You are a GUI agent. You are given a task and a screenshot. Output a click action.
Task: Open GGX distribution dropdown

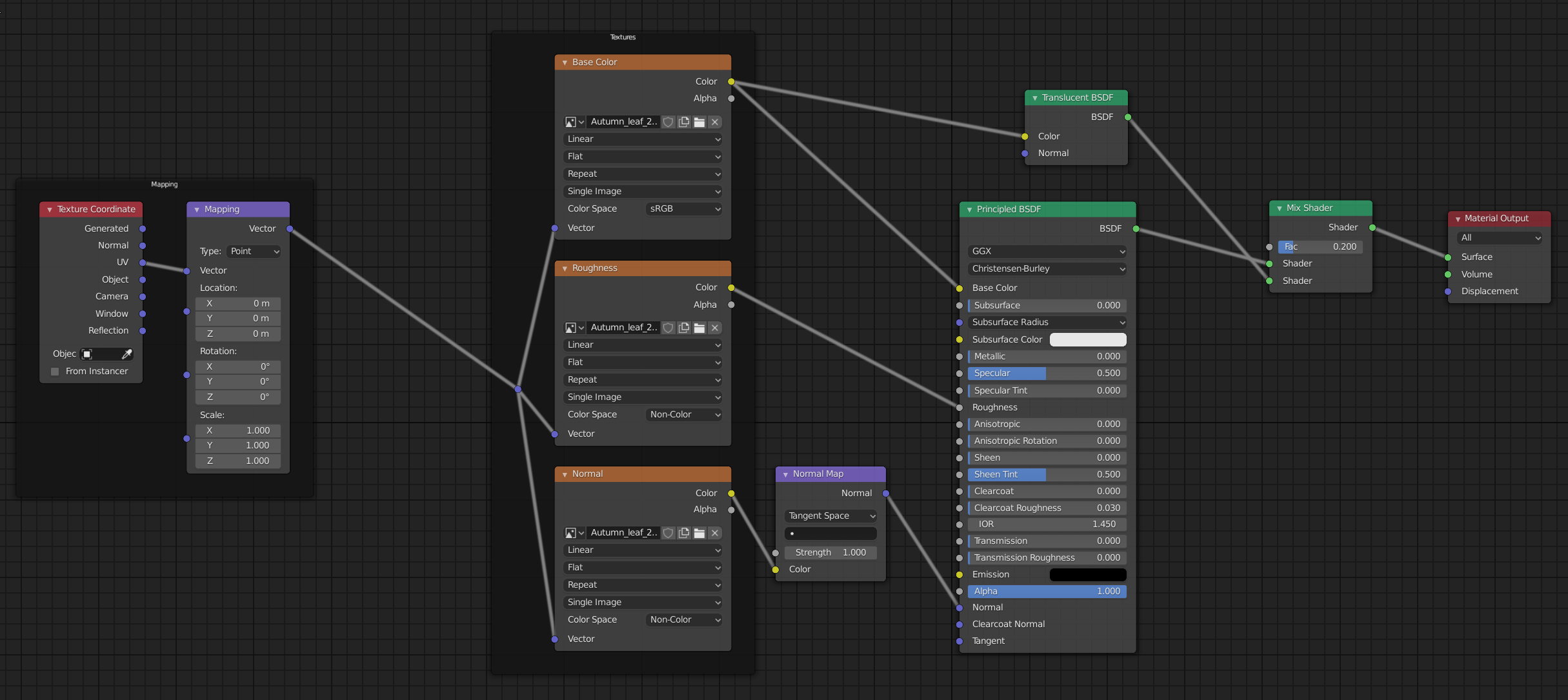coord(1047,252)
